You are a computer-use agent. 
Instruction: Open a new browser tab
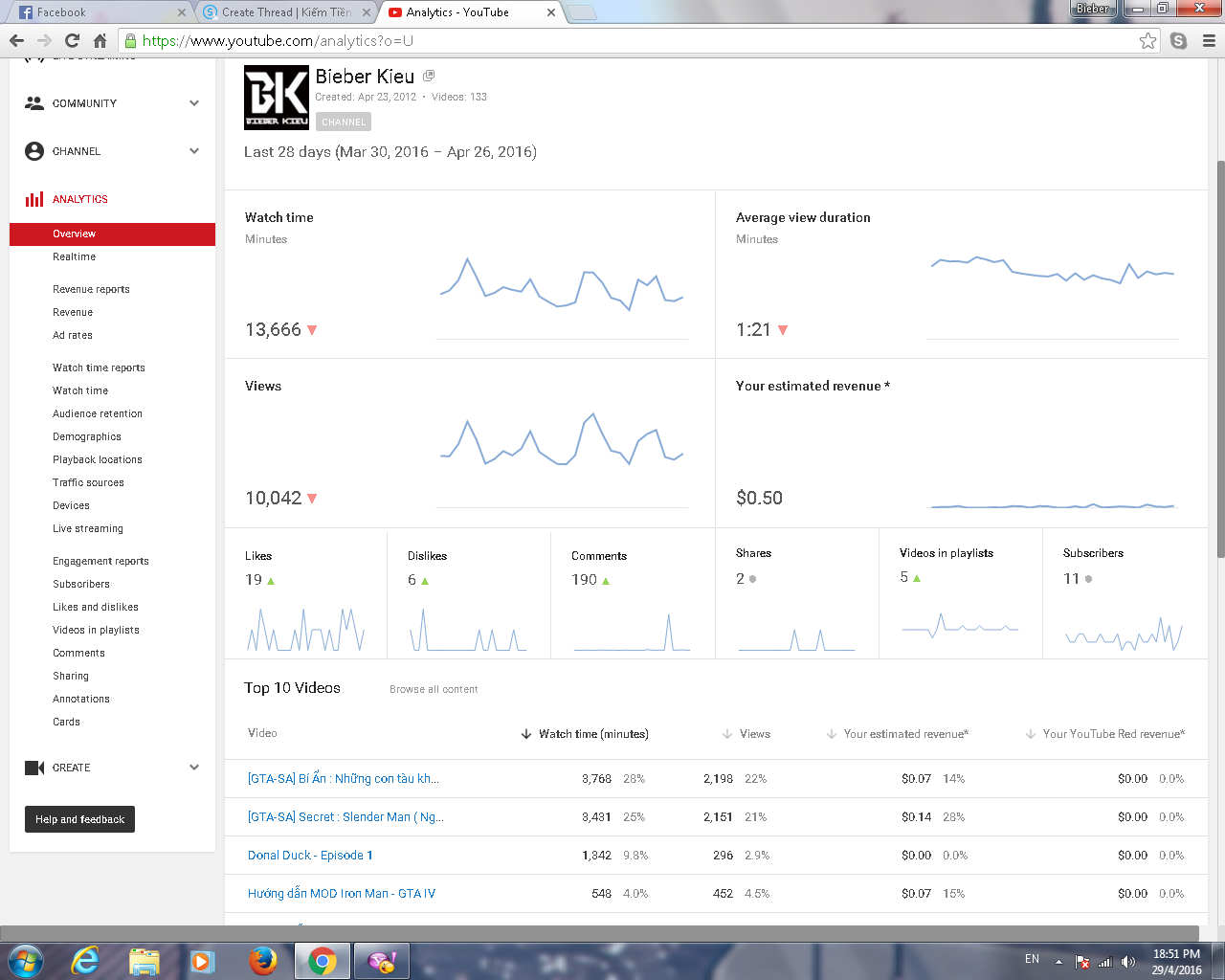click(x=582, y=12)
